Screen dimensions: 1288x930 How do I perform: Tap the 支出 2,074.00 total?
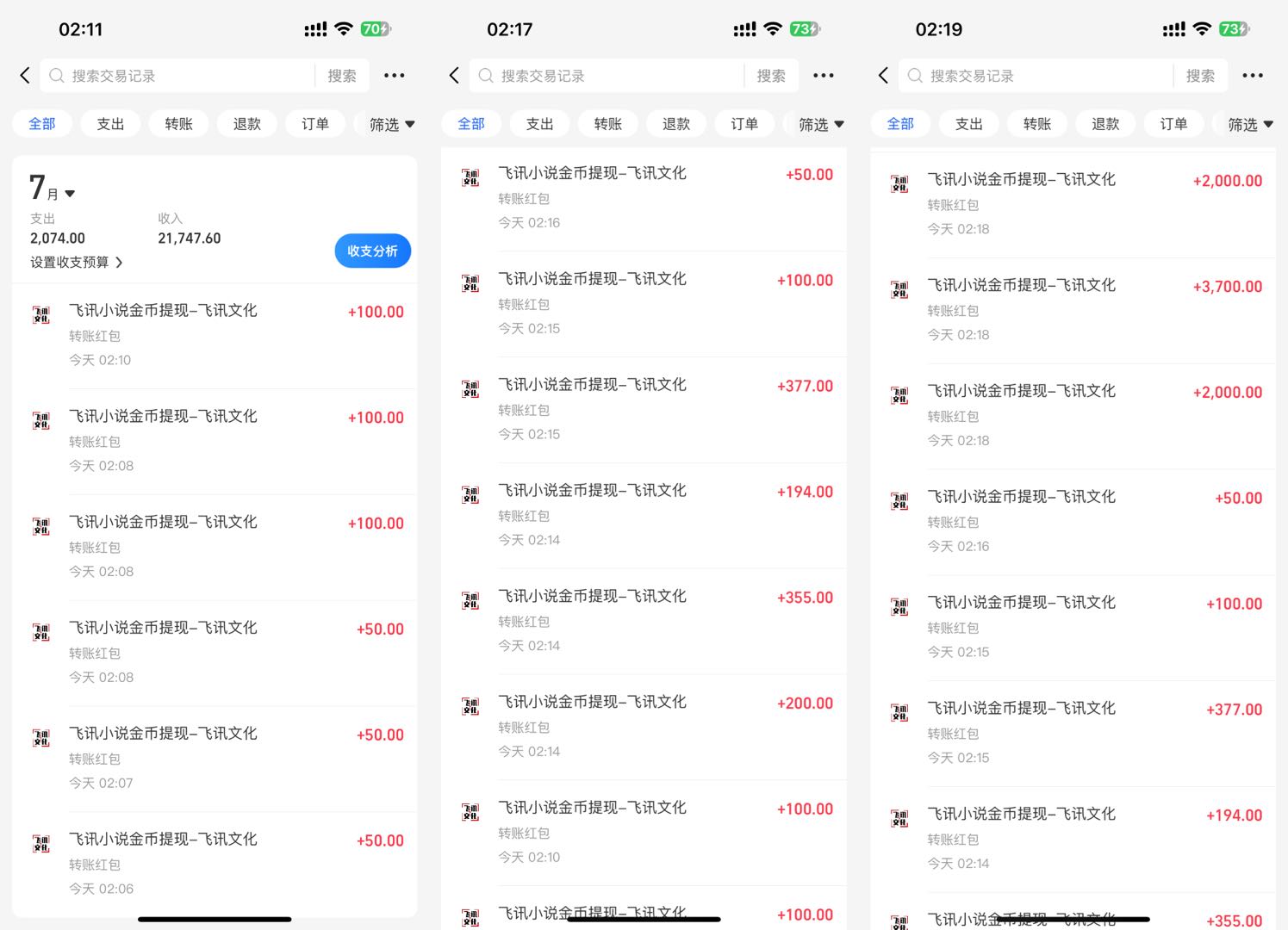(x=58, y=230)
